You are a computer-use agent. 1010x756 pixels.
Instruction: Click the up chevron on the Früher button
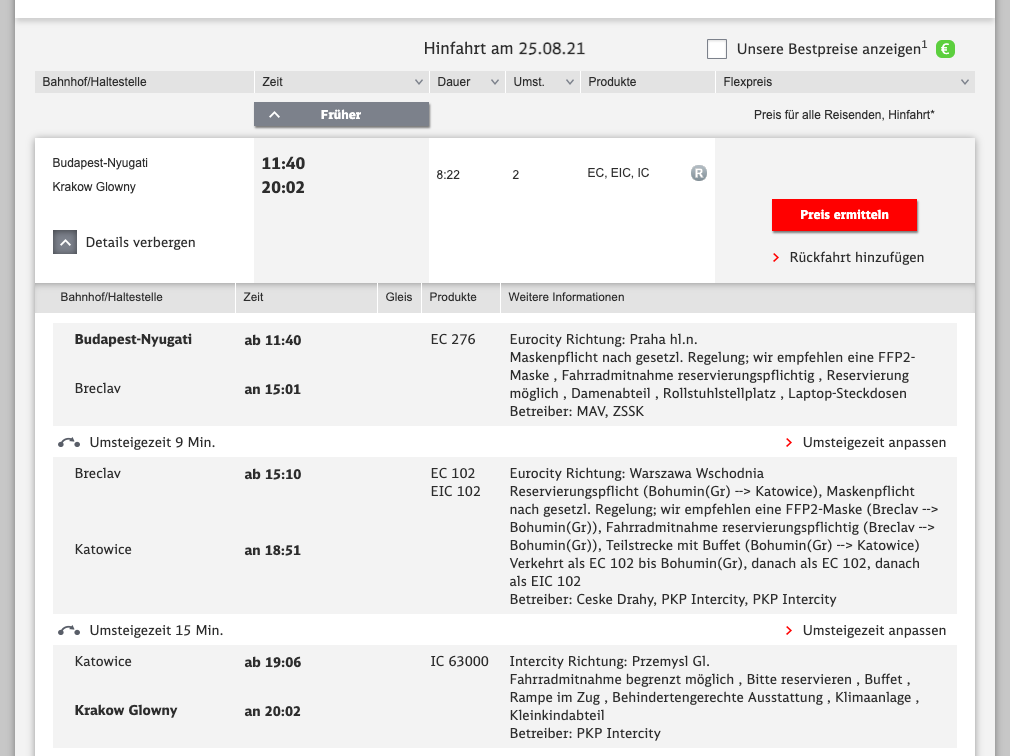tap(275, 115)
